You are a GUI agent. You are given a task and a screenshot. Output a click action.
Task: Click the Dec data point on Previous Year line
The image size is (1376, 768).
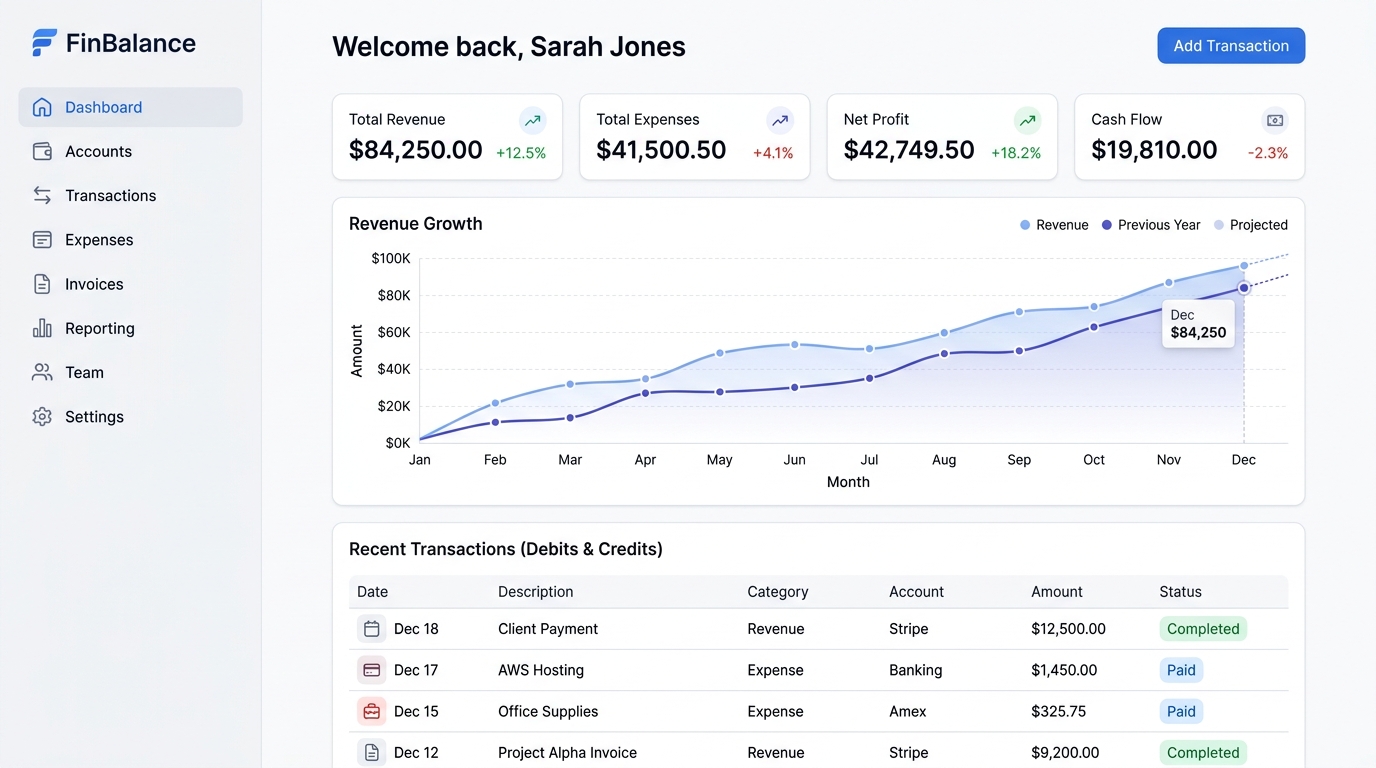[1244, 288]
